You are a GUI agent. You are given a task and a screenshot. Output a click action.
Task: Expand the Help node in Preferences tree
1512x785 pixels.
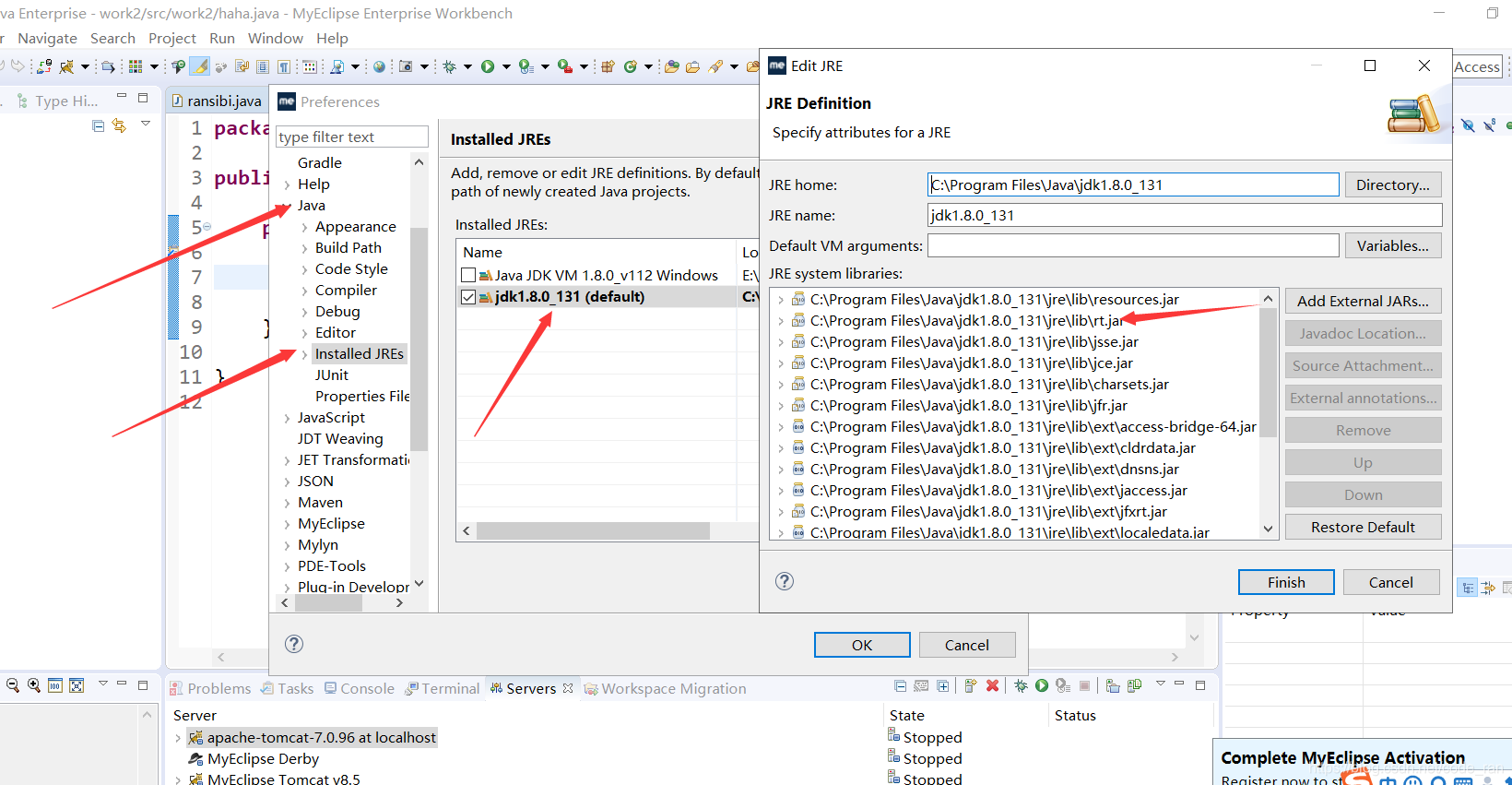coord(288,184)
